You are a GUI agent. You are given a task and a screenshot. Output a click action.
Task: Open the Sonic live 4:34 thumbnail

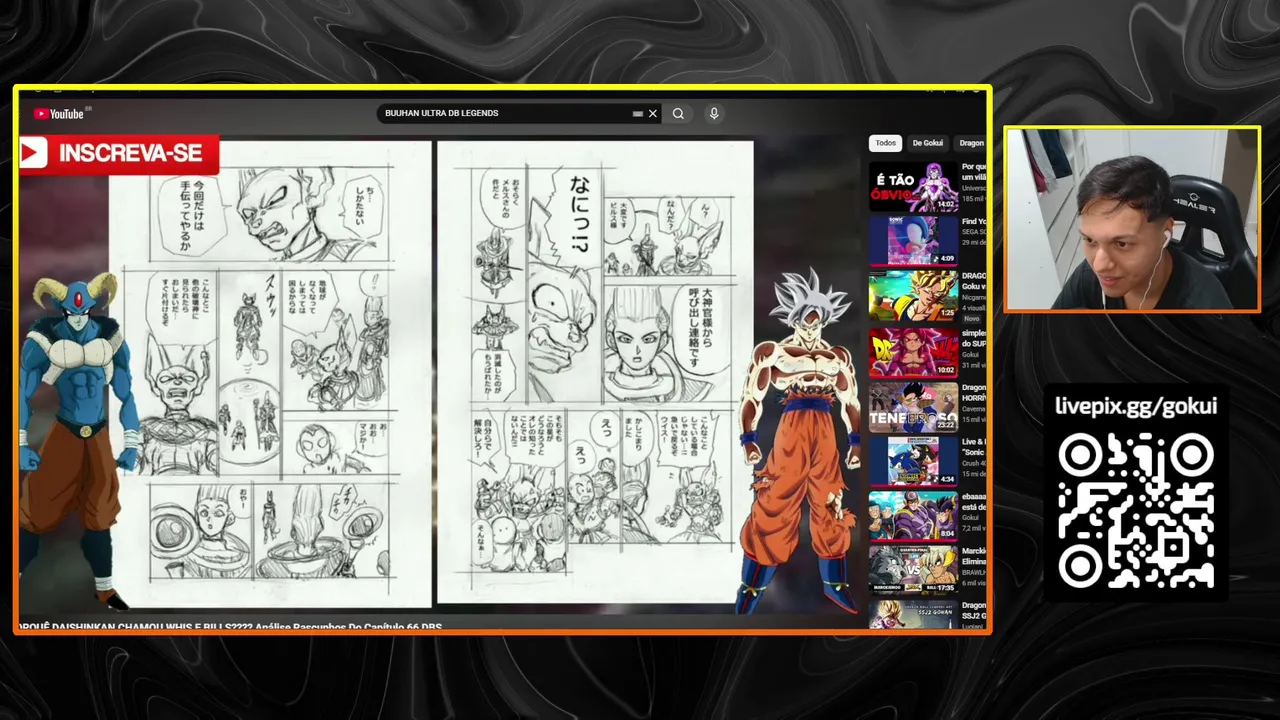913,460
